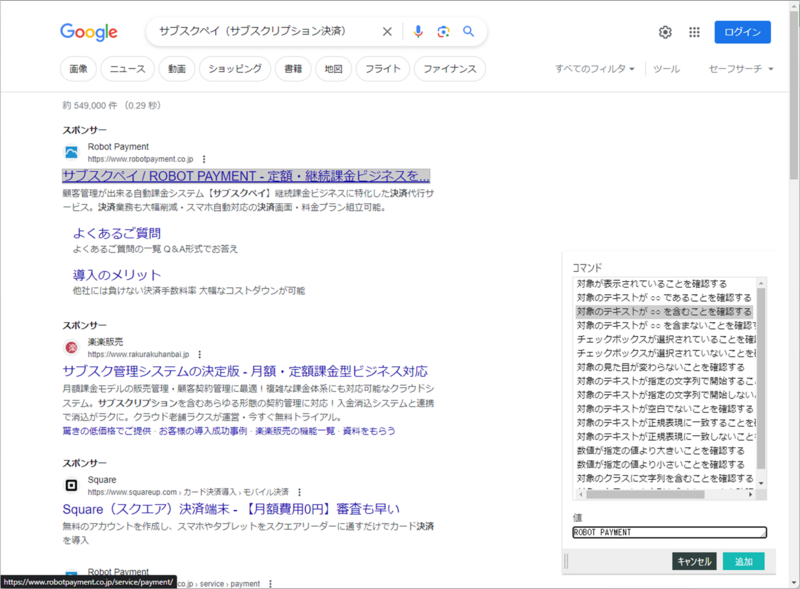Select the 書籍 filter tab
The width and height of the screenshot is (800, 589).
point(293,69)
